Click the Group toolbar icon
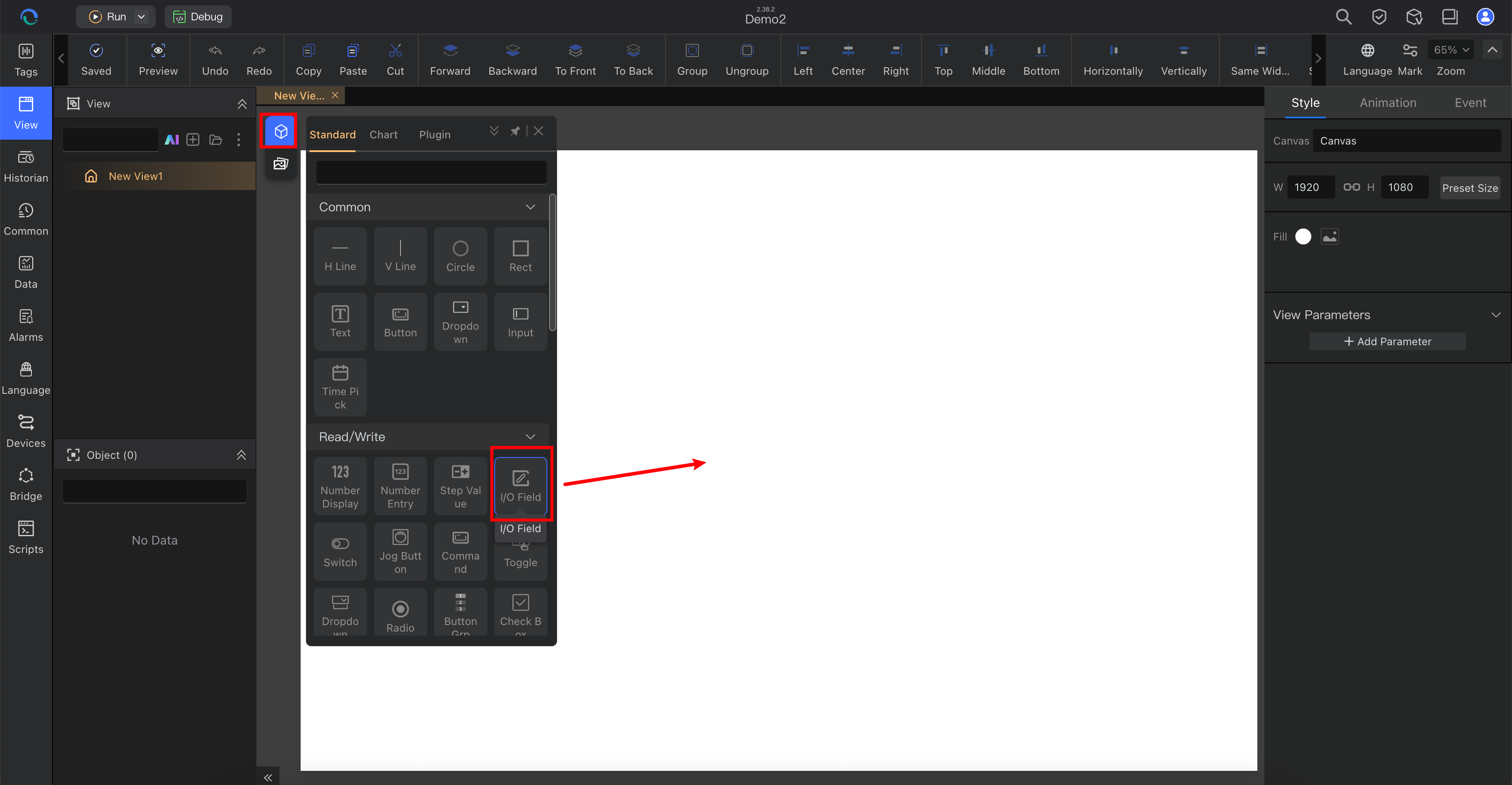 click(x=692, y=60)
